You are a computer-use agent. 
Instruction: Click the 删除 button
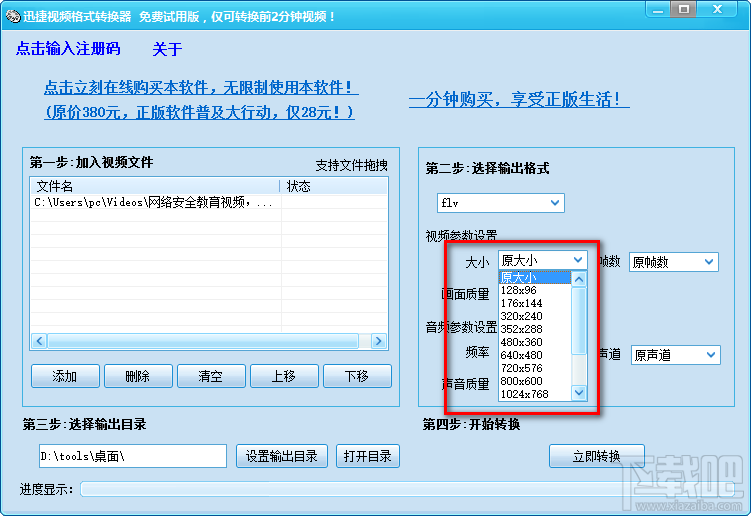coord(138,376)
